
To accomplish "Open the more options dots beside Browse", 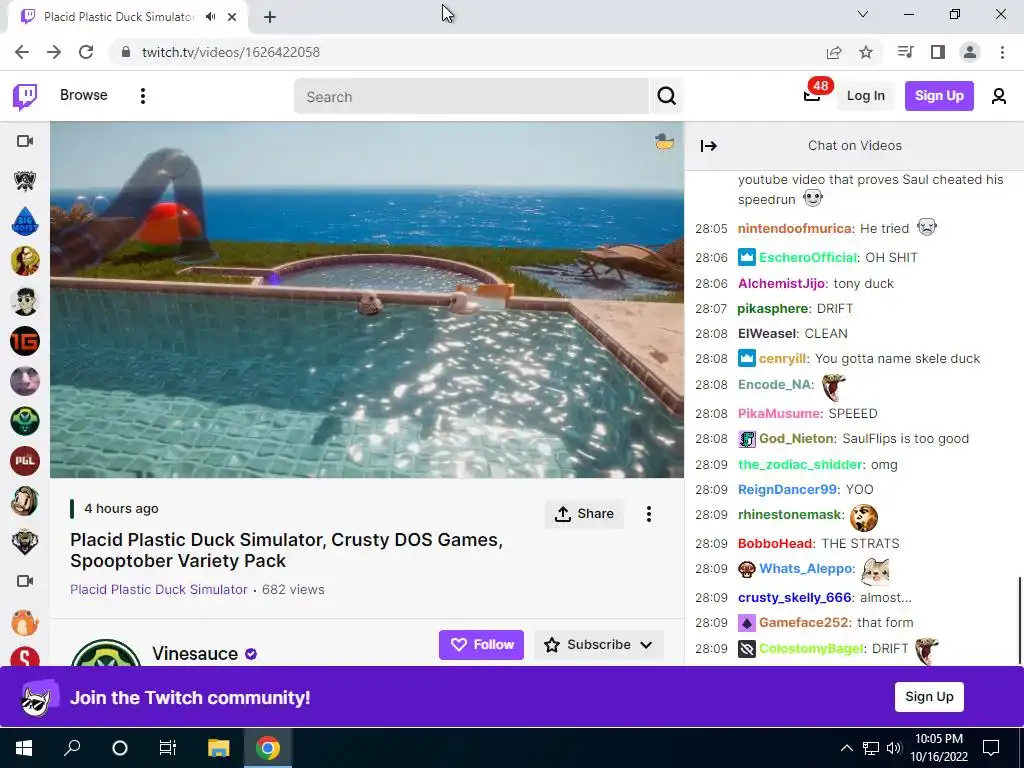I will [142, 96].
